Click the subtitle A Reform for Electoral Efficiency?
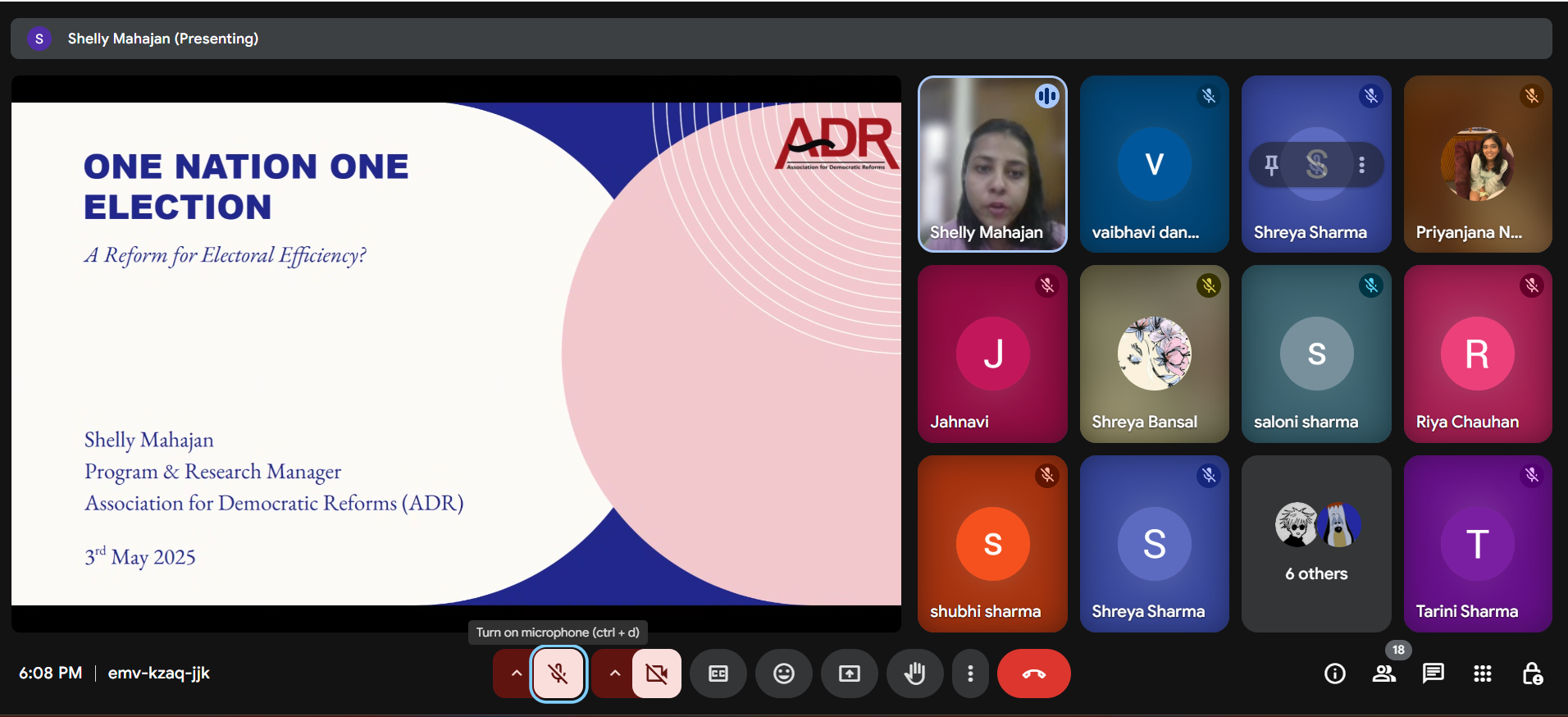The height and width of the screenshot is (717, 1568). tap(226, 256)
